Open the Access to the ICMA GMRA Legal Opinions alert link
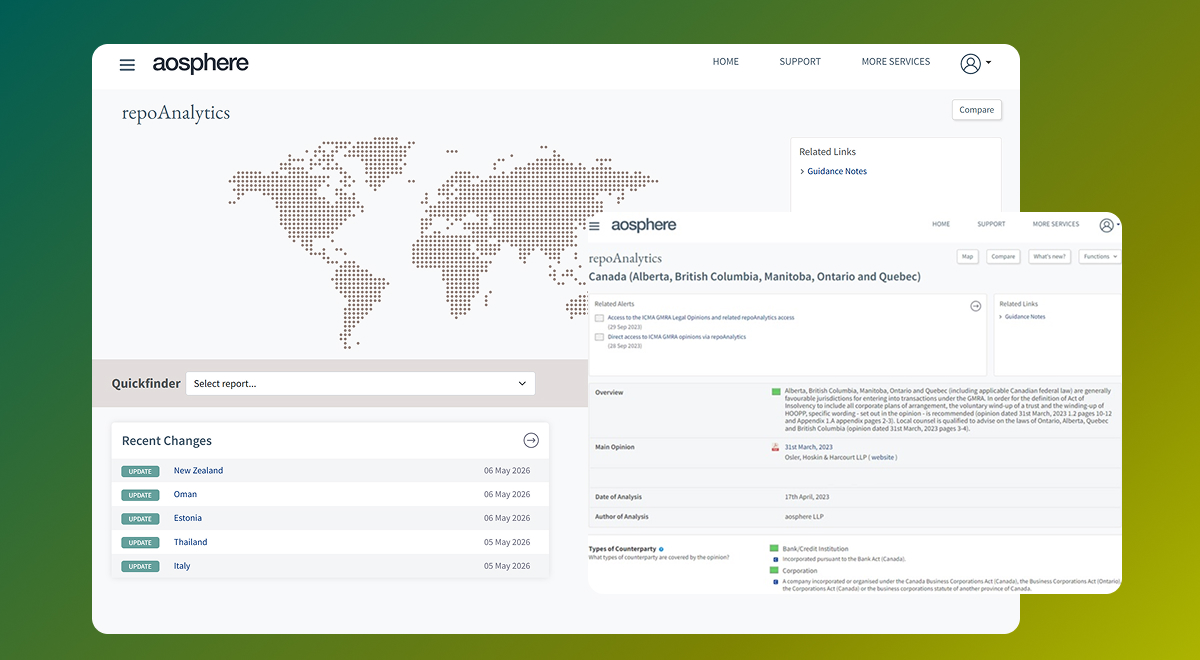Screen dimensions: 1200x660 coord(701,318)
